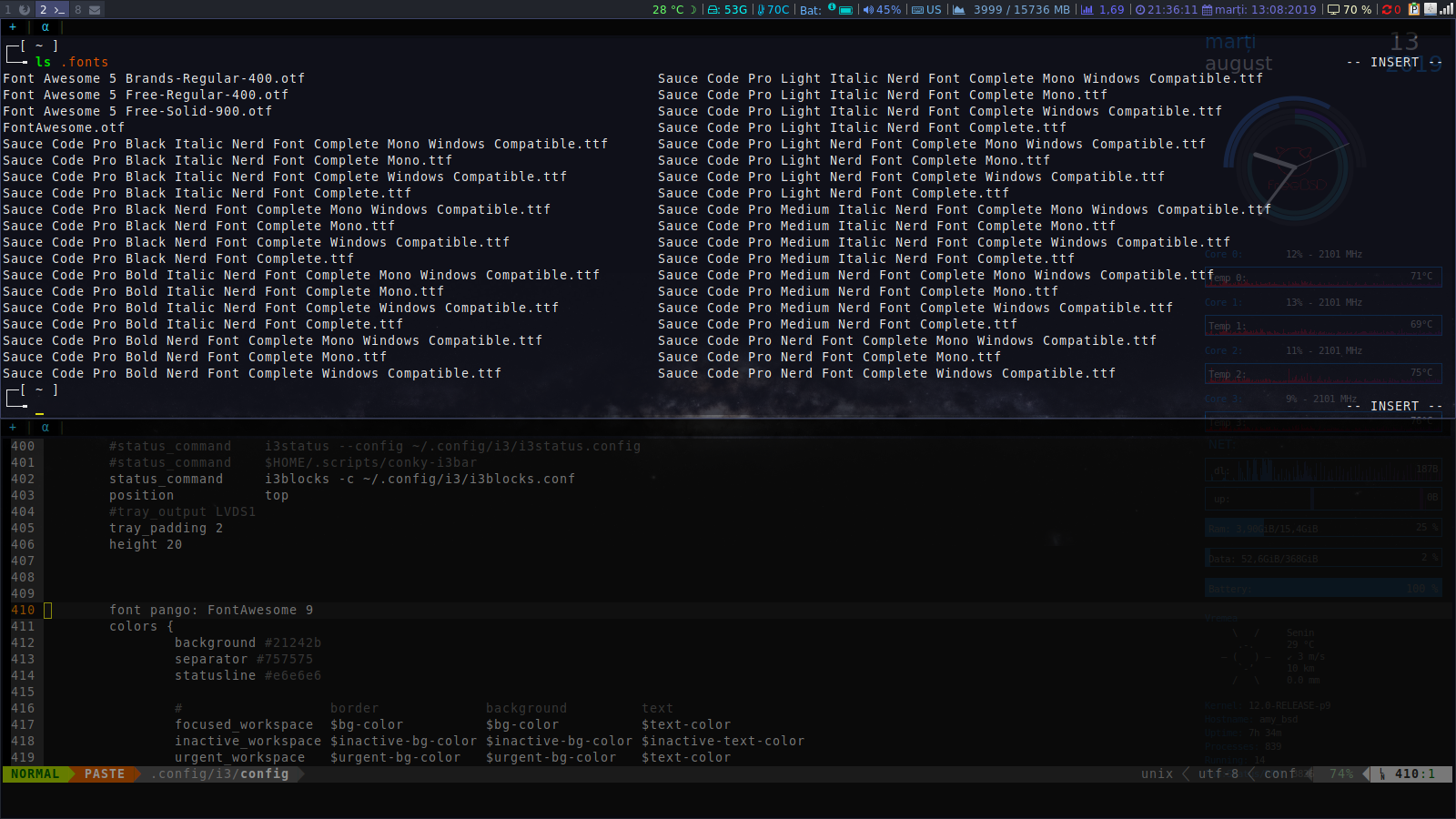Select the alpha tab in top terminal
Screen dimensions: 1456x819
[x=45, y=27]
